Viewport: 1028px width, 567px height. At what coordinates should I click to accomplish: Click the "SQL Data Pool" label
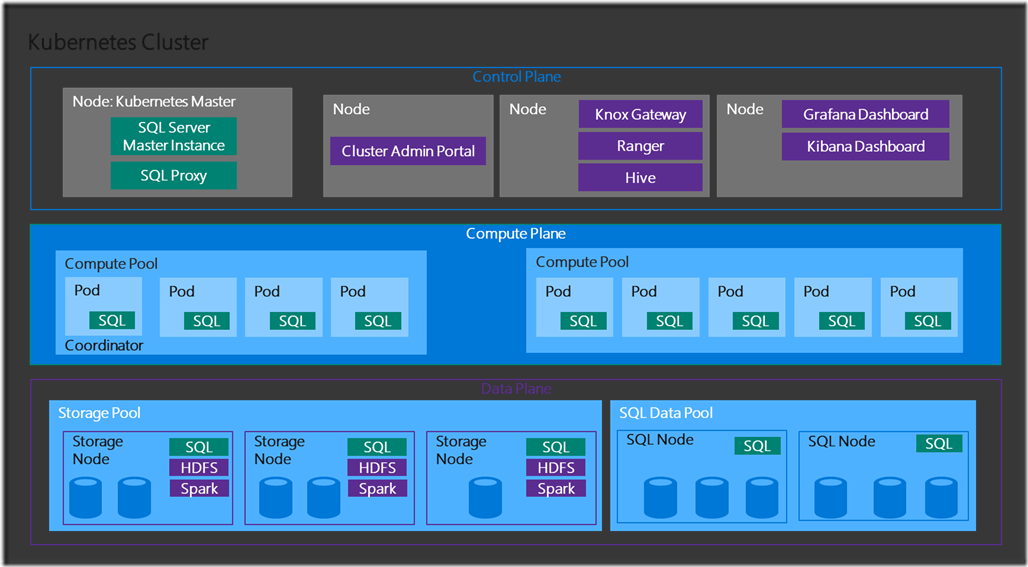666,413
